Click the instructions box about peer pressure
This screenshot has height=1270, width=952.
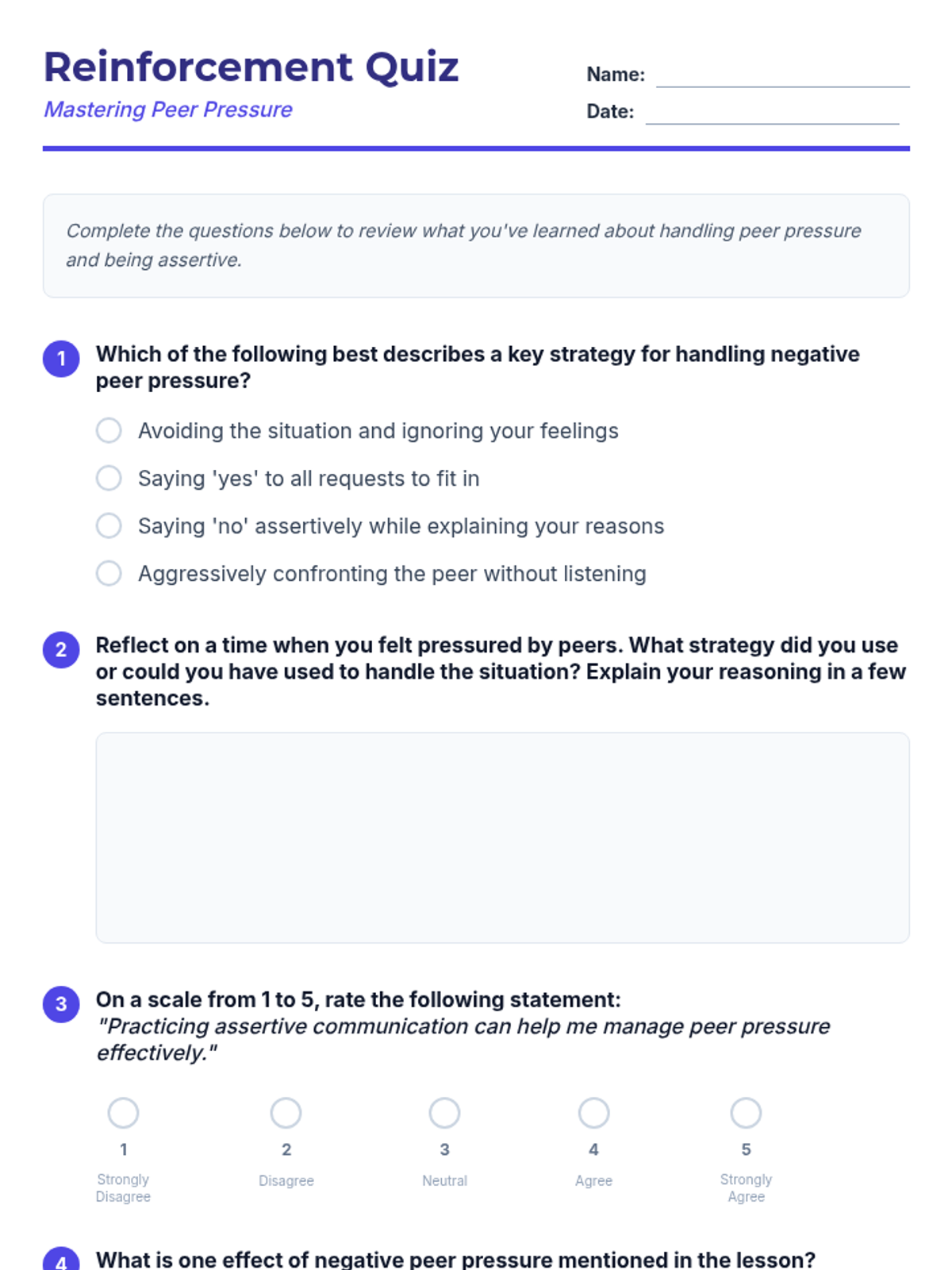[476, 246]
